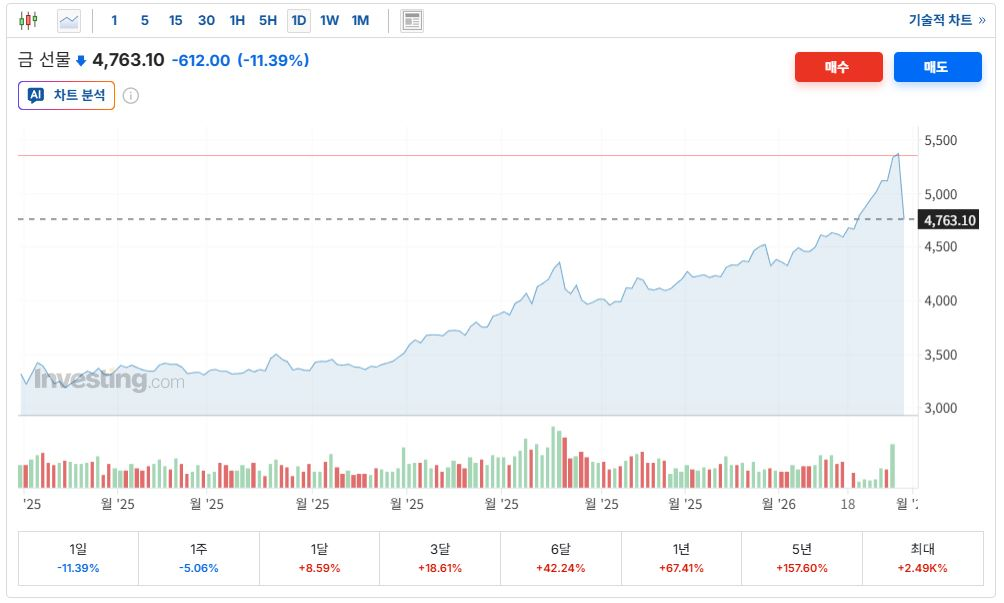
Task: Click the news layout icon in toolbar
Action: click(411, 20)
